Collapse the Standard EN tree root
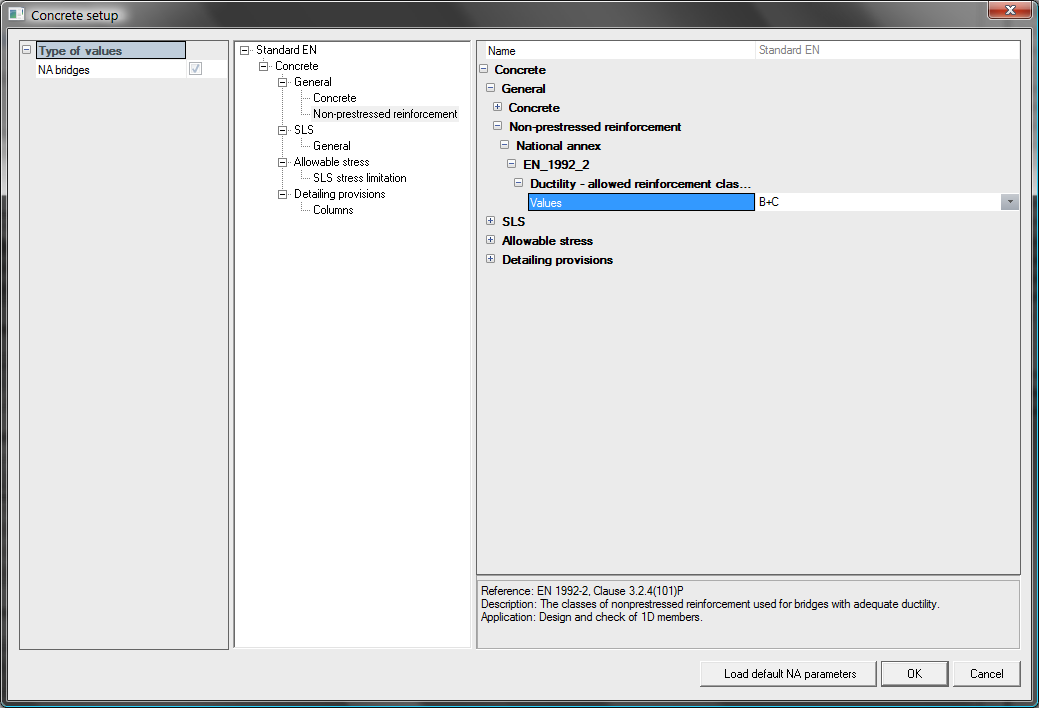This screenshot has width=1039, height=708. pos(245,50)
